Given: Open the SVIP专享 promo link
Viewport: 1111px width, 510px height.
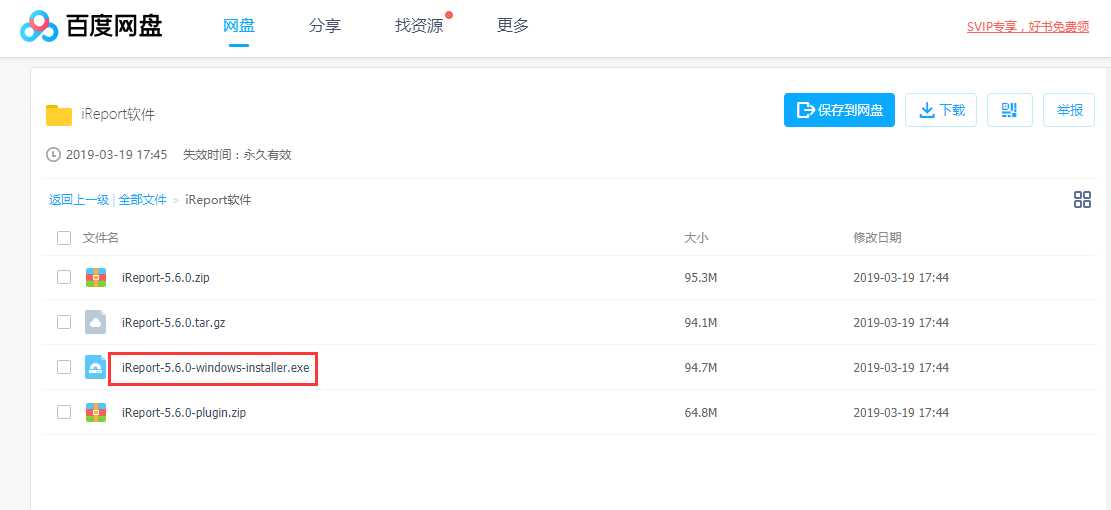Looking at the screenshot, I should point(1027,27).
